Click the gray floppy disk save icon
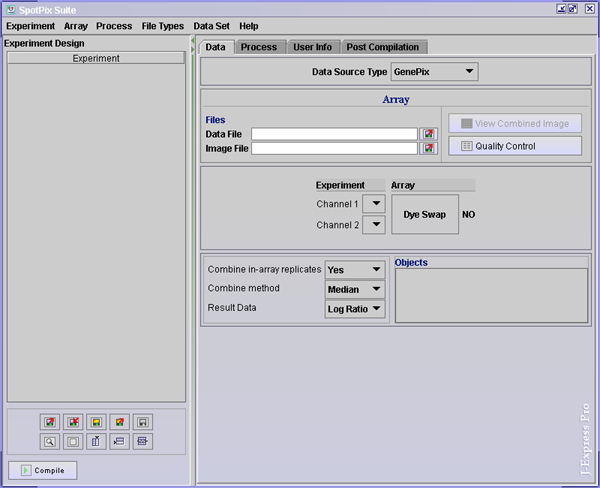The image size is (600, 488). pos(142,422)
